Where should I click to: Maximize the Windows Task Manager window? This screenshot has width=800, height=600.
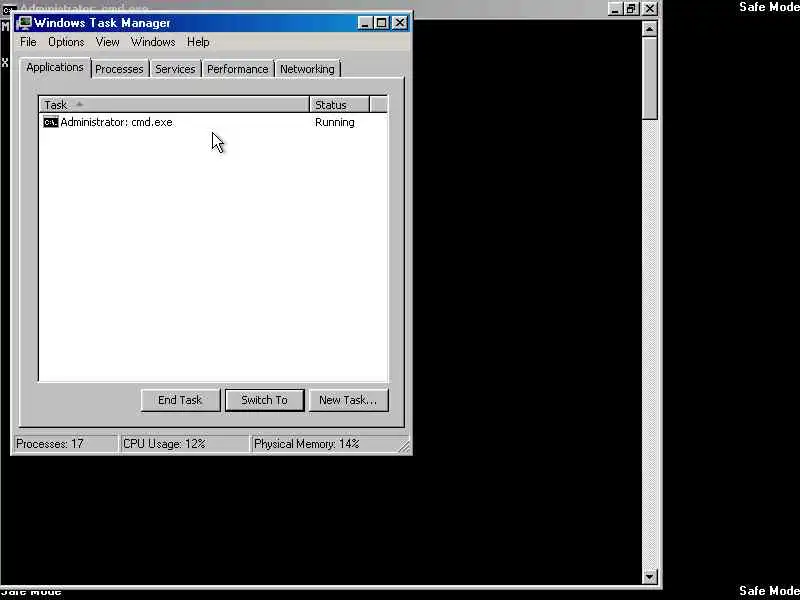coord(382,23)
